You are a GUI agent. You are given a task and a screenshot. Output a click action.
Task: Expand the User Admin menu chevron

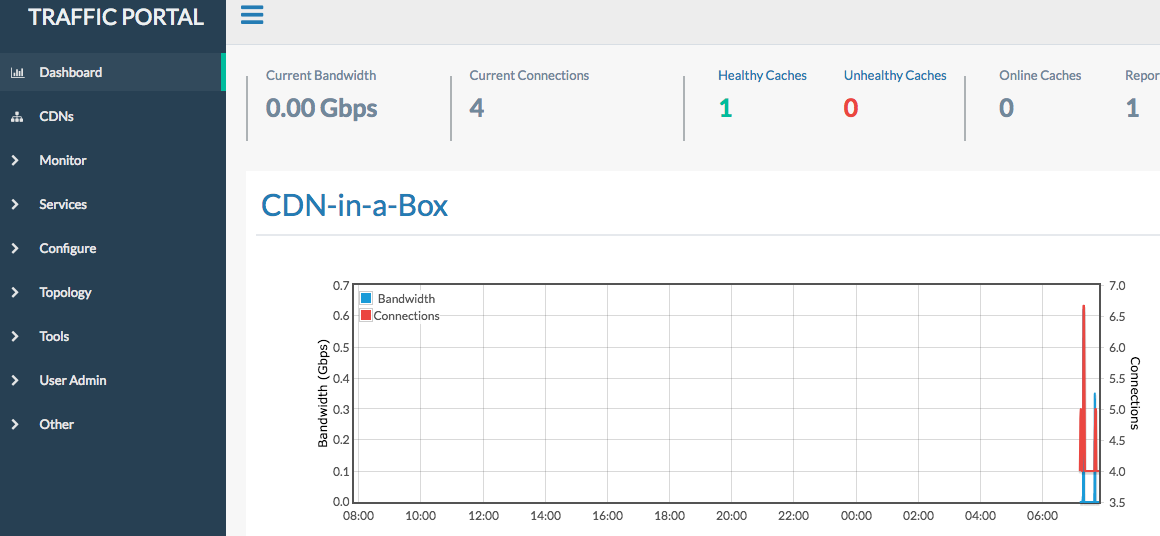tap(16, 381)
